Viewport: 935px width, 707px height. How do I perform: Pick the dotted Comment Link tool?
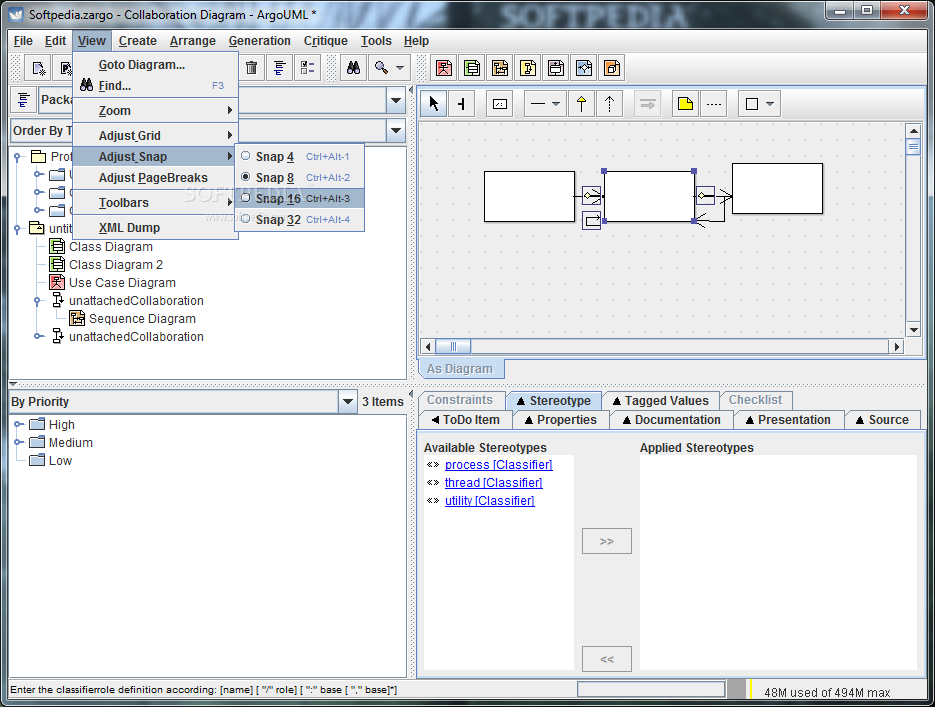[x=714, y=104]
